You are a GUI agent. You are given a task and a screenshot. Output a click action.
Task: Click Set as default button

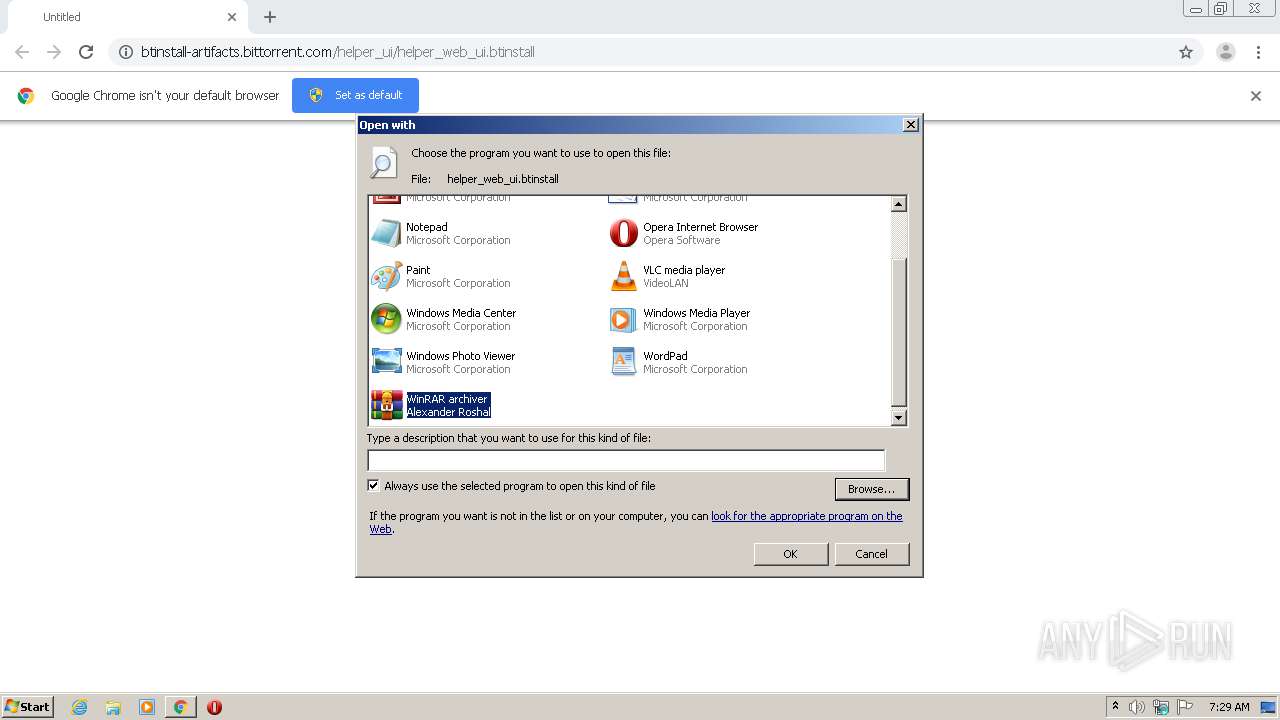pyautogui.click(x=355, y=95)
